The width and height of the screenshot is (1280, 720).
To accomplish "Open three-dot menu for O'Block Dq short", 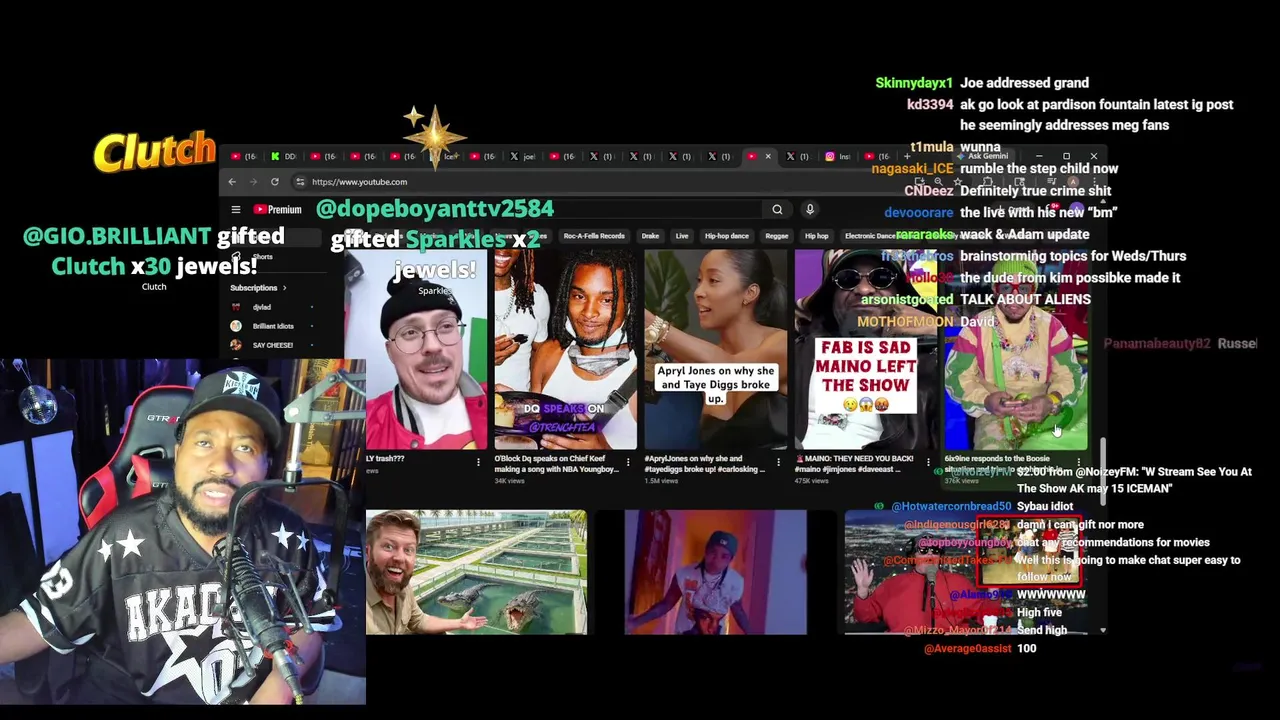I will click(628, 462).
